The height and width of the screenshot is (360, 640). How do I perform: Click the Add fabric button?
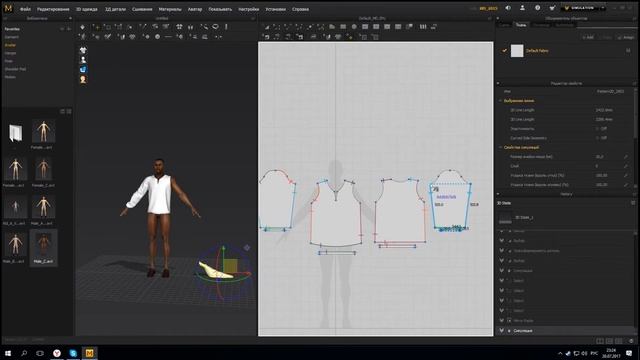coord(588,37)
